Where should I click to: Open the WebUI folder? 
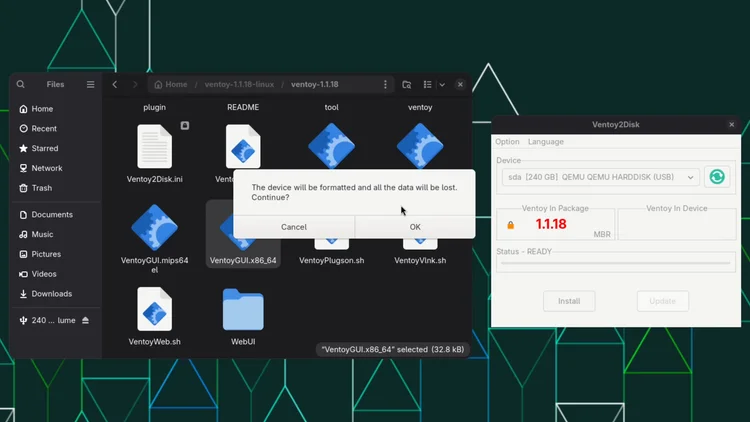[243, 316]
